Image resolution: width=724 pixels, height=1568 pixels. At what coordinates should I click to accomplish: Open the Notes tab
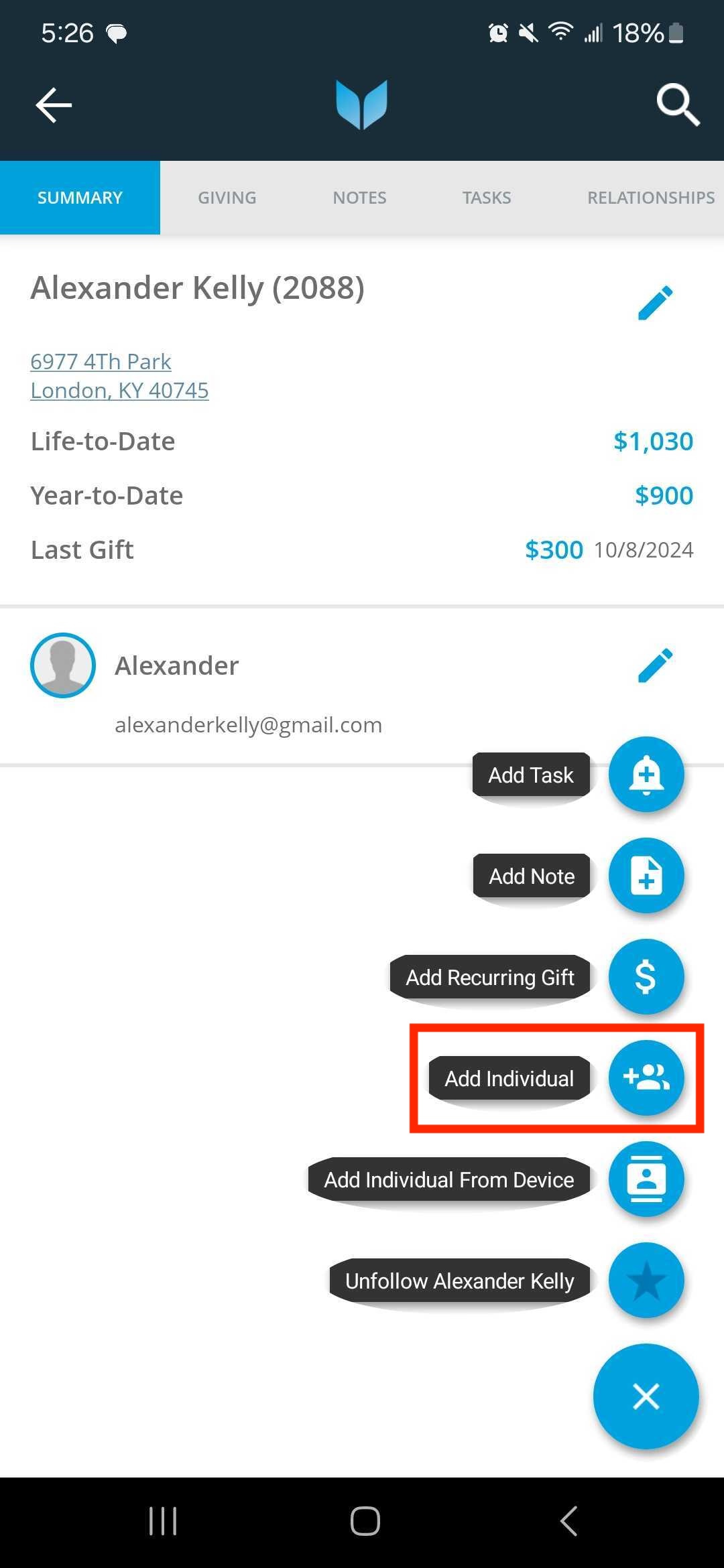tap(360, 198)
